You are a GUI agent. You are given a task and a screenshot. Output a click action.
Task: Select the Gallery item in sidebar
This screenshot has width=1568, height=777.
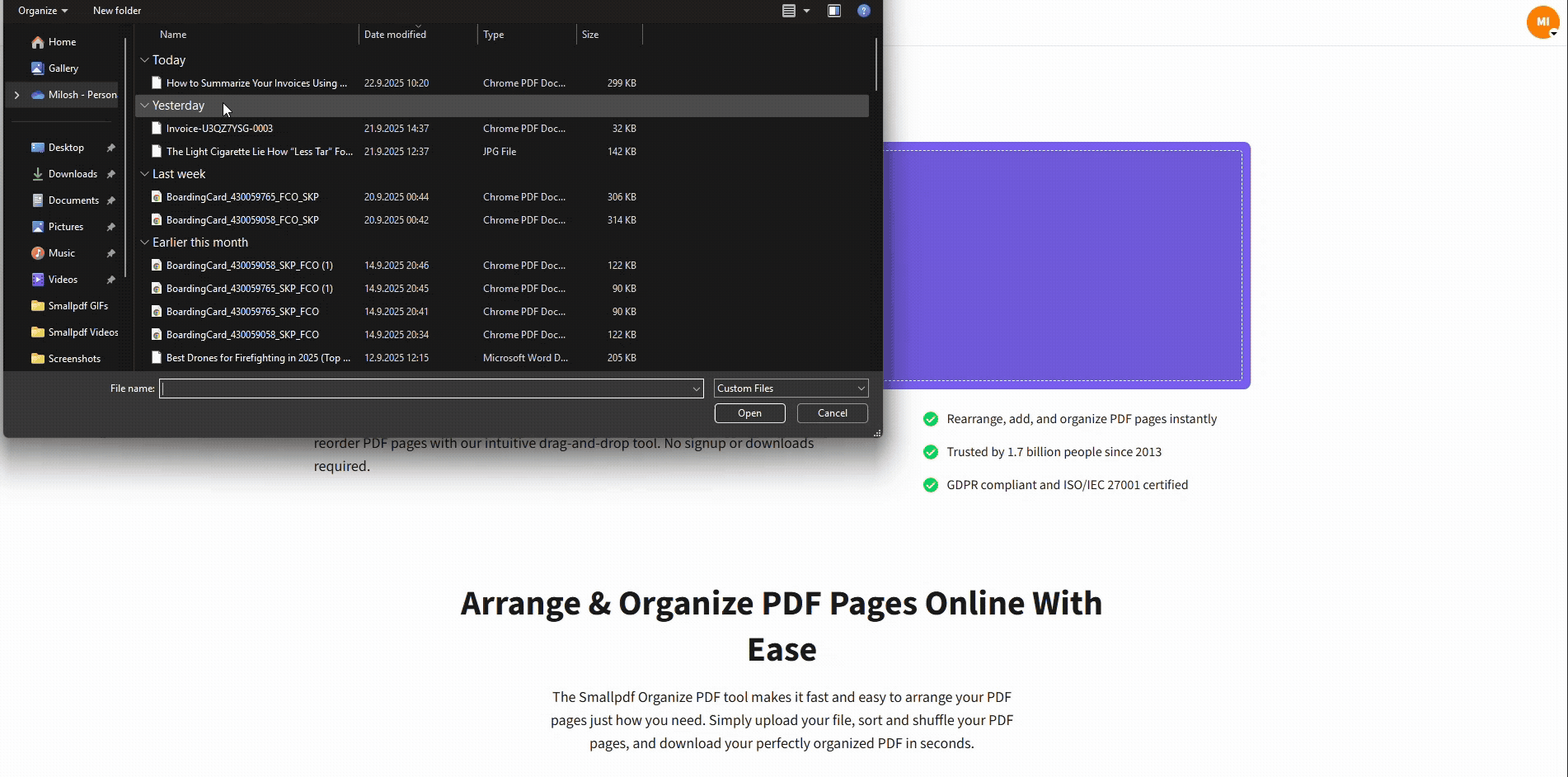[x=63, y=68]
